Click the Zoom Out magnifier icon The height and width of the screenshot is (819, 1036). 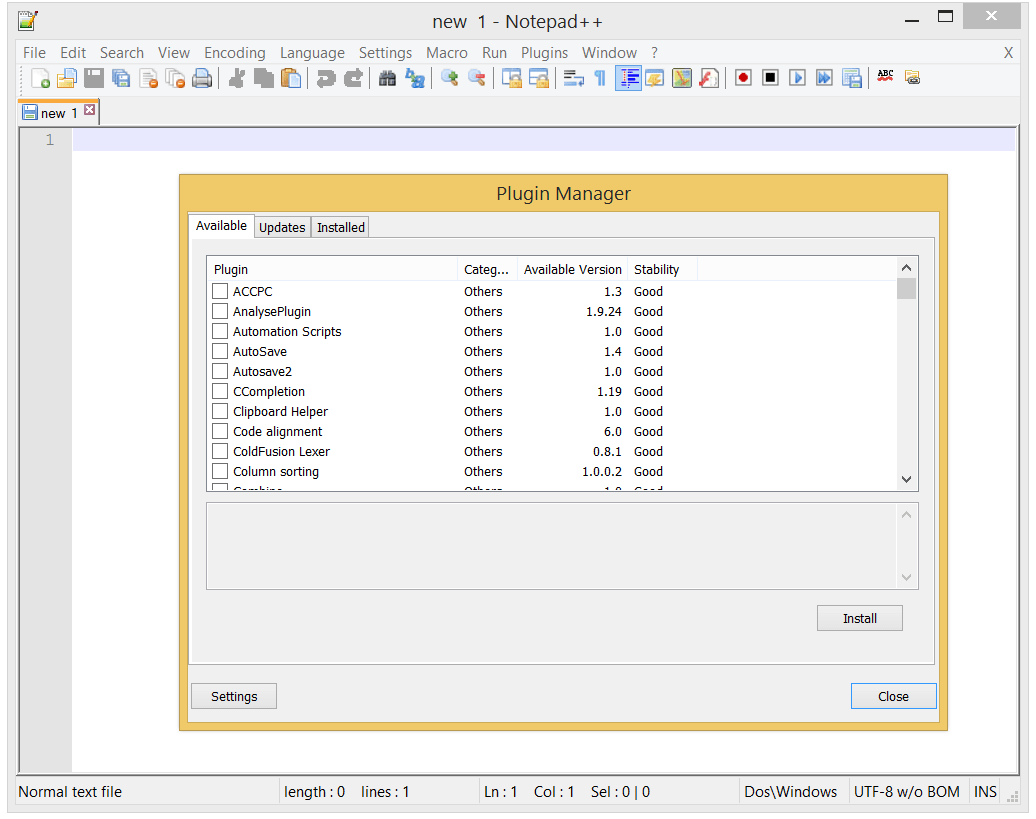tap(477, 78)
